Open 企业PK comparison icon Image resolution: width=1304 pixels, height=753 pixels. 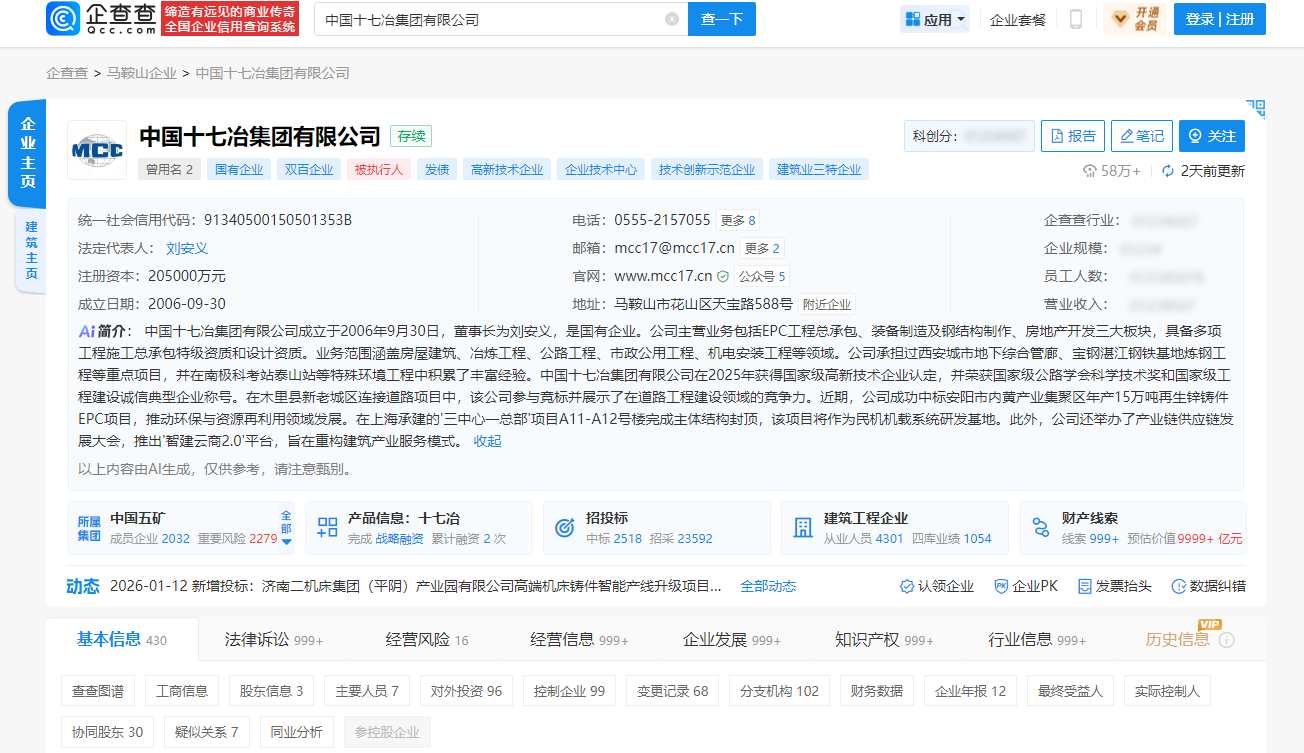coord(1025,586)
